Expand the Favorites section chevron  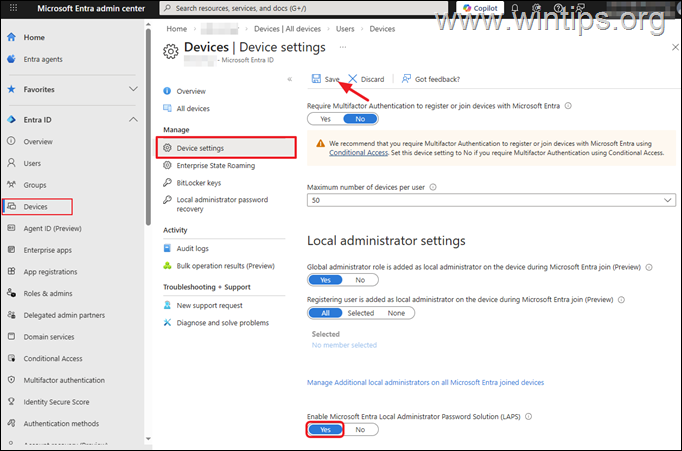click(133, 89)
